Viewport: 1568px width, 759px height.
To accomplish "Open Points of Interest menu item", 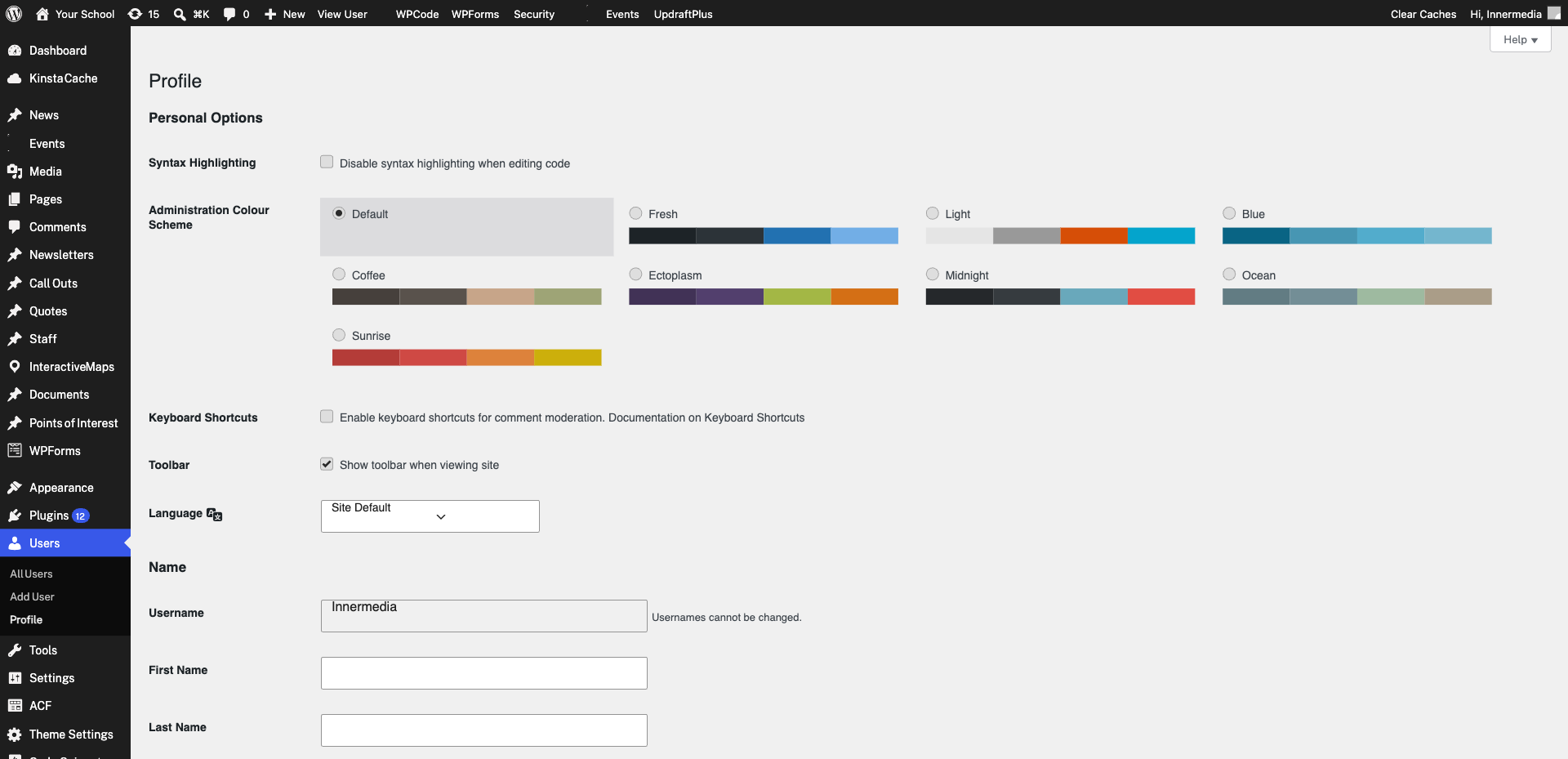I will 73,423.
